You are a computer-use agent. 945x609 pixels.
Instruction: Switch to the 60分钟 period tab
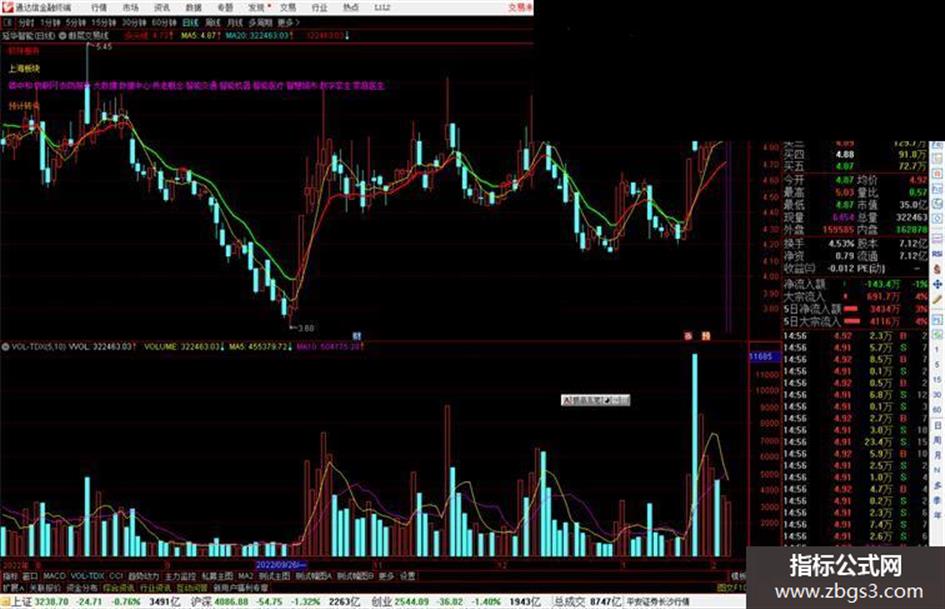(164, 23)
